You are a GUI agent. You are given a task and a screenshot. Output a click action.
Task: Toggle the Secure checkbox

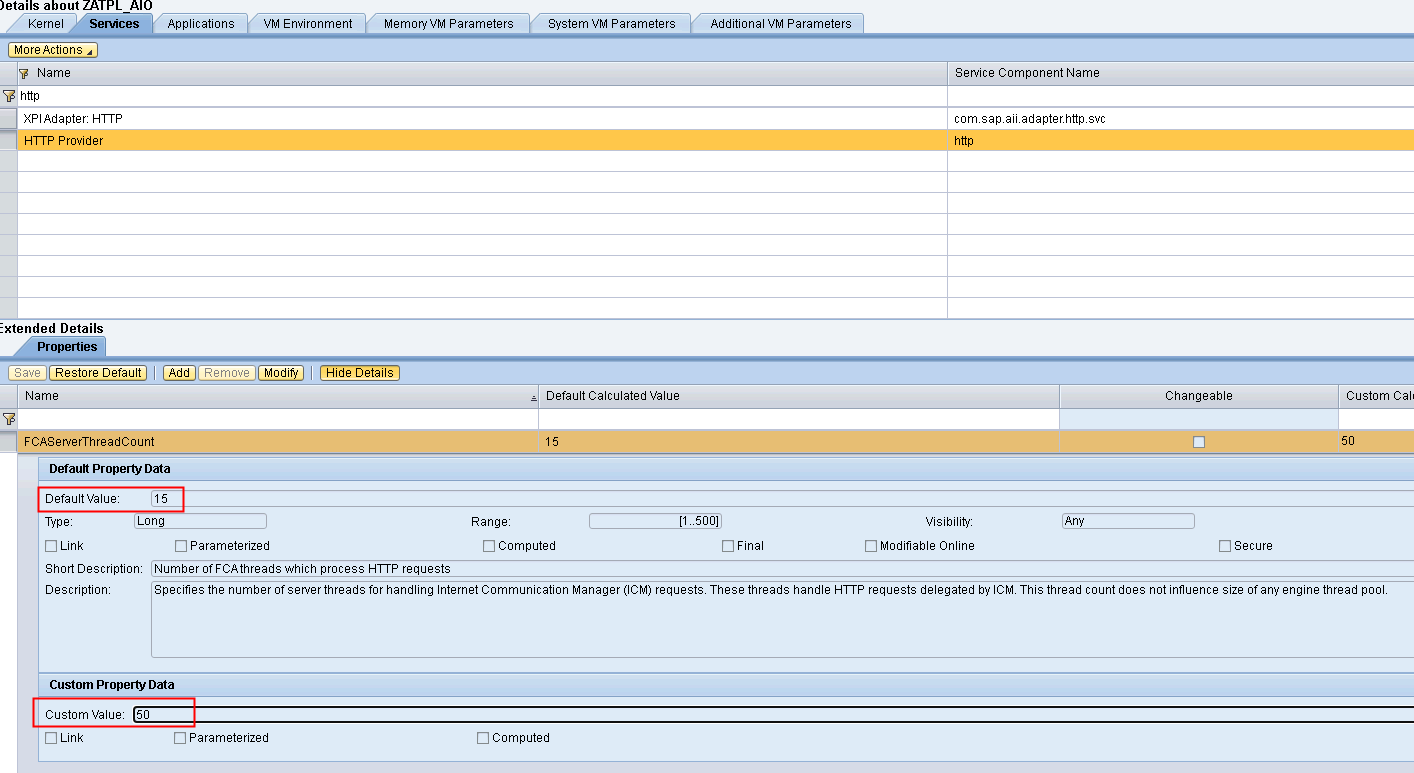click(x=1225, y=546)
